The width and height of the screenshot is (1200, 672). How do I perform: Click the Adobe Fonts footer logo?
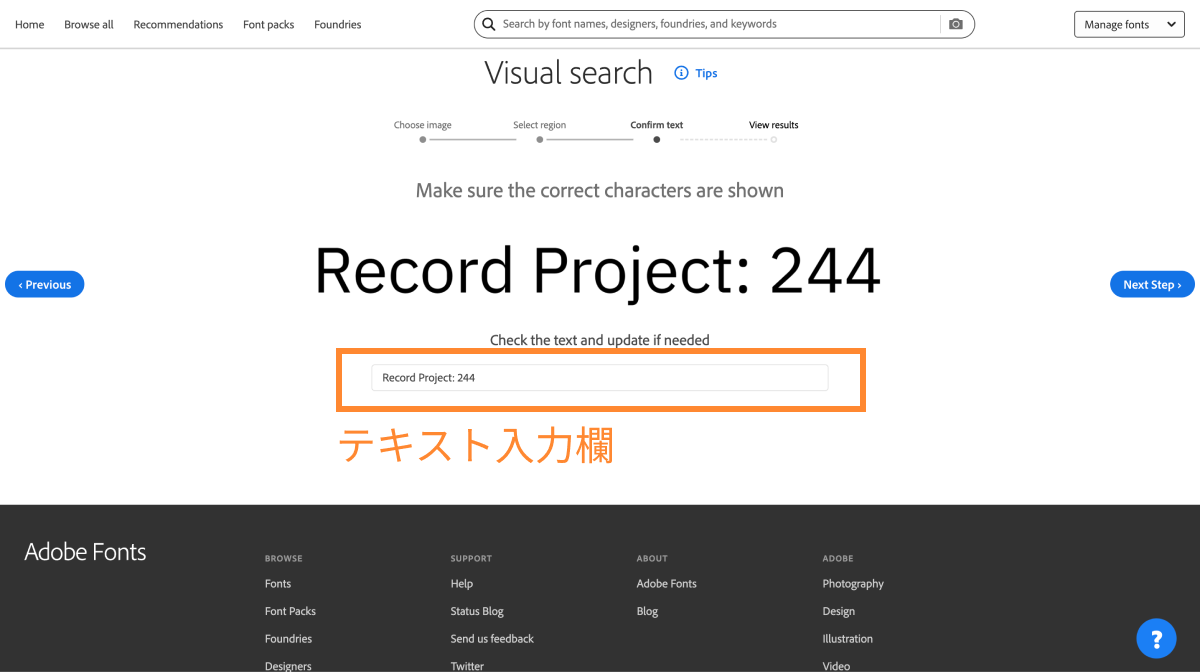[x=85, y=552]
